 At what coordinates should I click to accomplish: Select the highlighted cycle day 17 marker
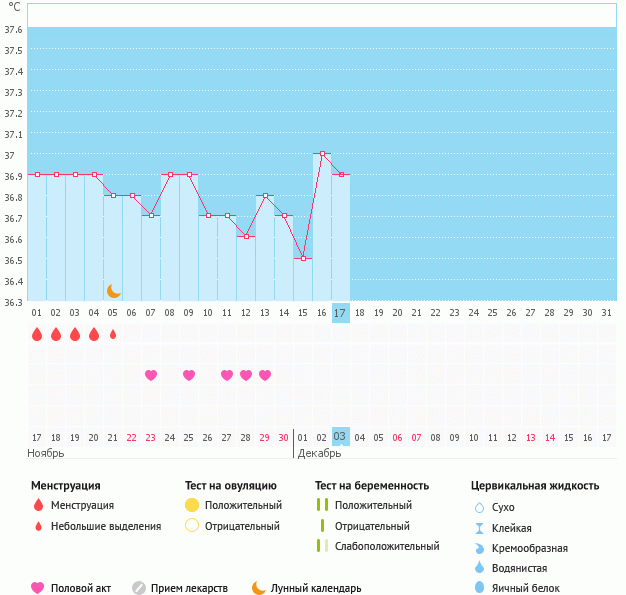[x=340, y=313]
